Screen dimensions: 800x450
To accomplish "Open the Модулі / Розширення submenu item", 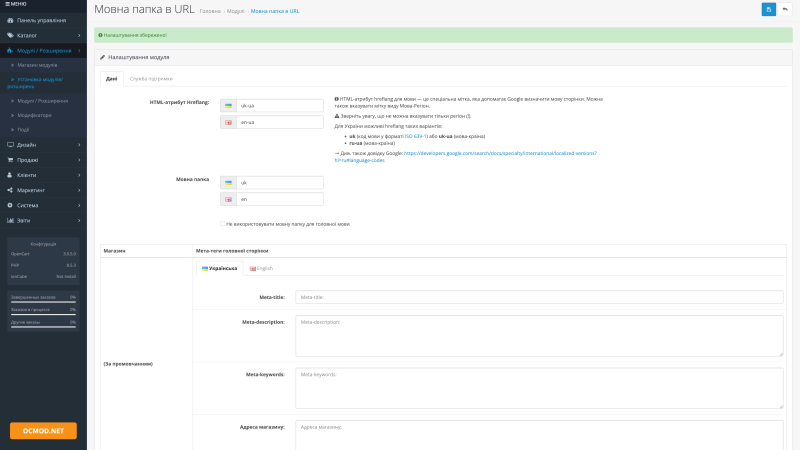I will [43, 101].
